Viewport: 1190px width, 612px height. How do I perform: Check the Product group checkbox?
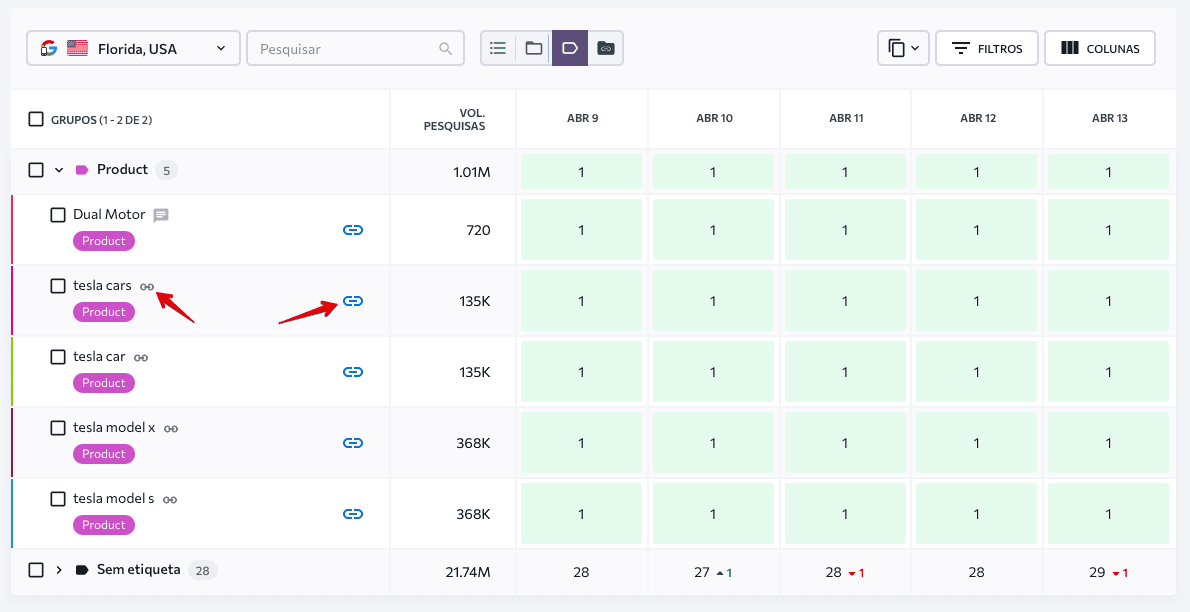[x=36, y=170]
